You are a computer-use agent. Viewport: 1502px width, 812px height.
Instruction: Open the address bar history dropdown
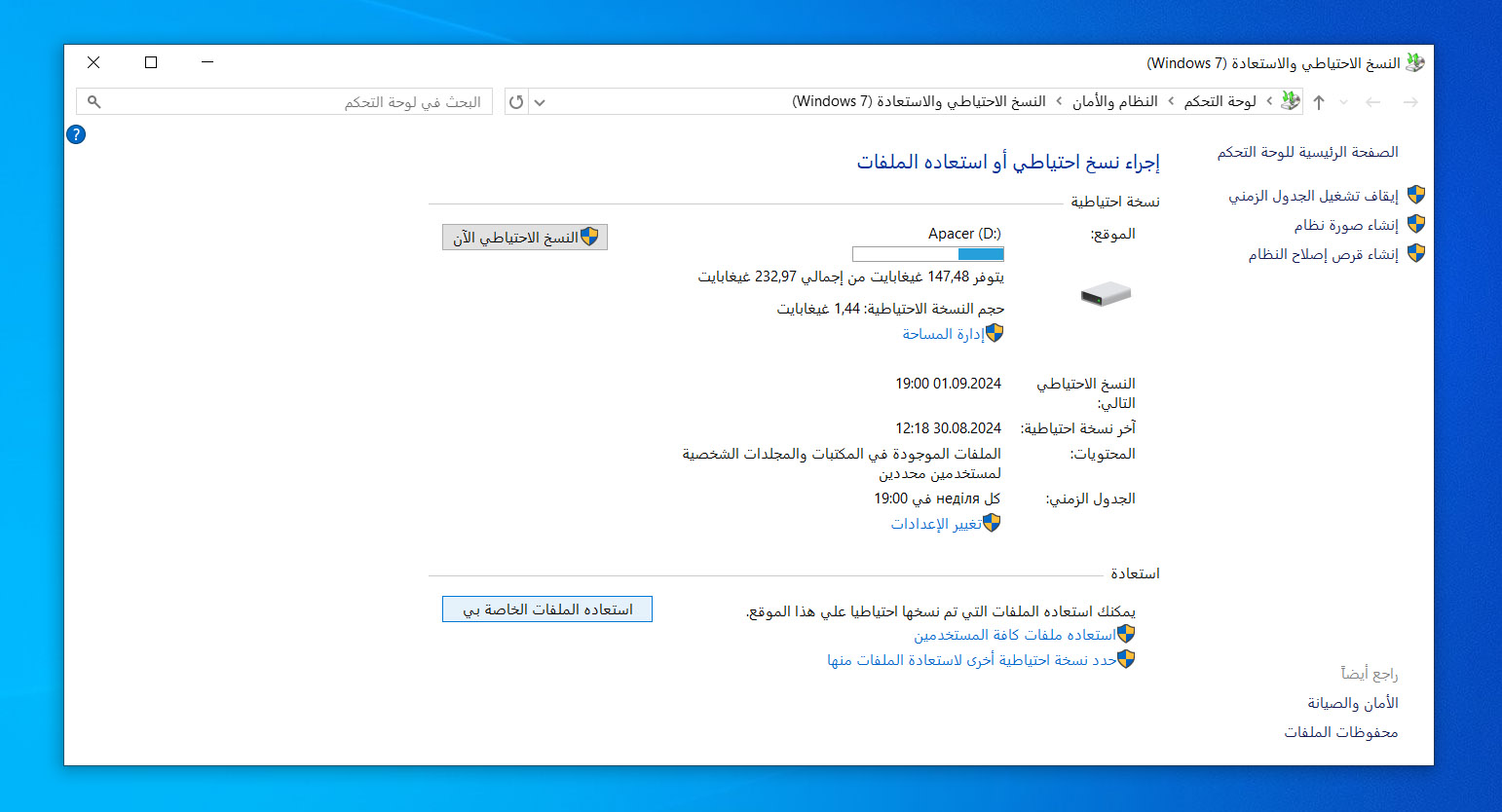coord(540,102)
